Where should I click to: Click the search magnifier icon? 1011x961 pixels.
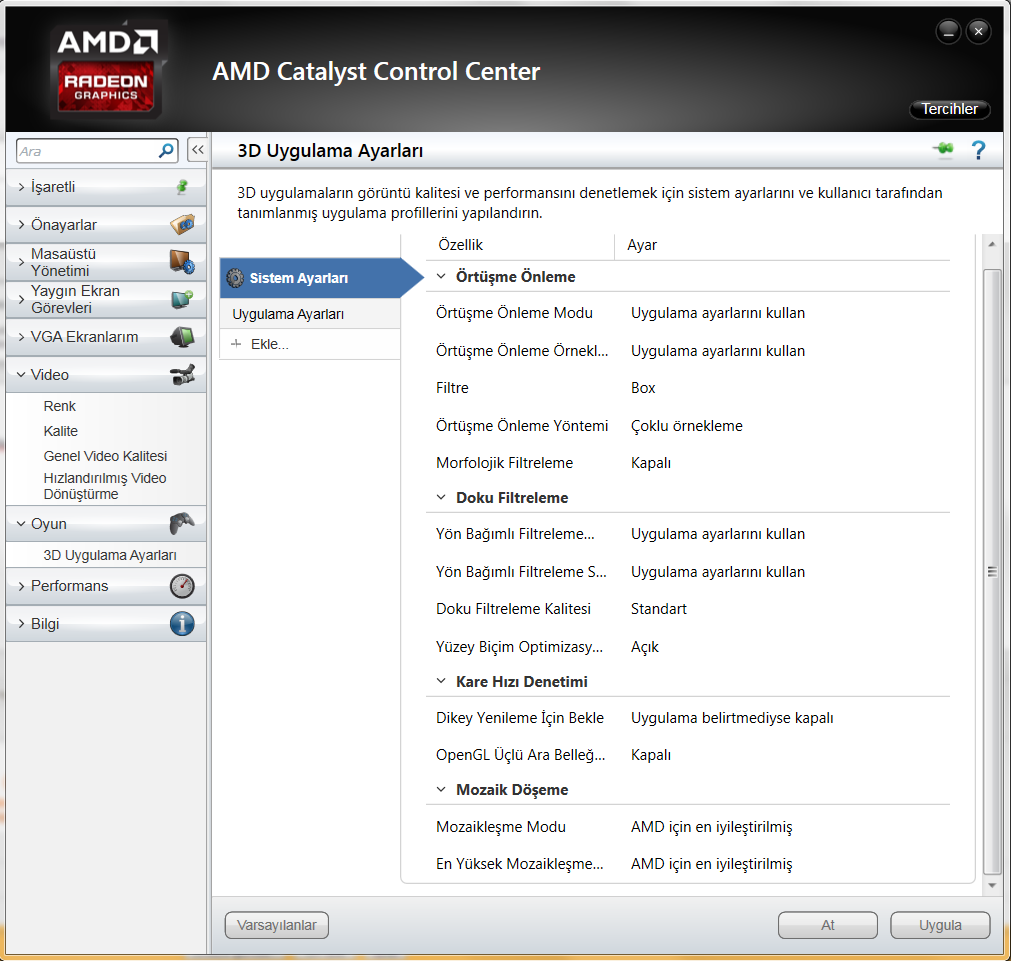click(166, 151)
